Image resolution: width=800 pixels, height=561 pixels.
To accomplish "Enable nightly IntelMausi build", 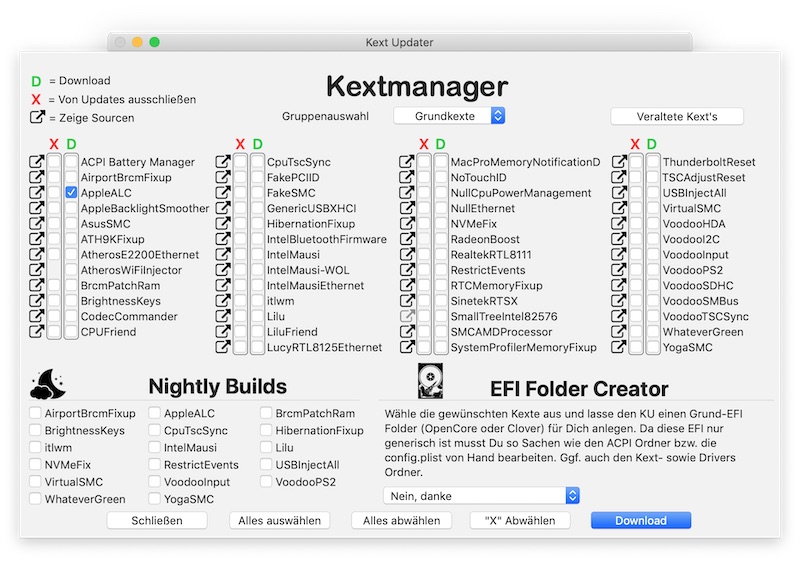I will tap(155, 447).
